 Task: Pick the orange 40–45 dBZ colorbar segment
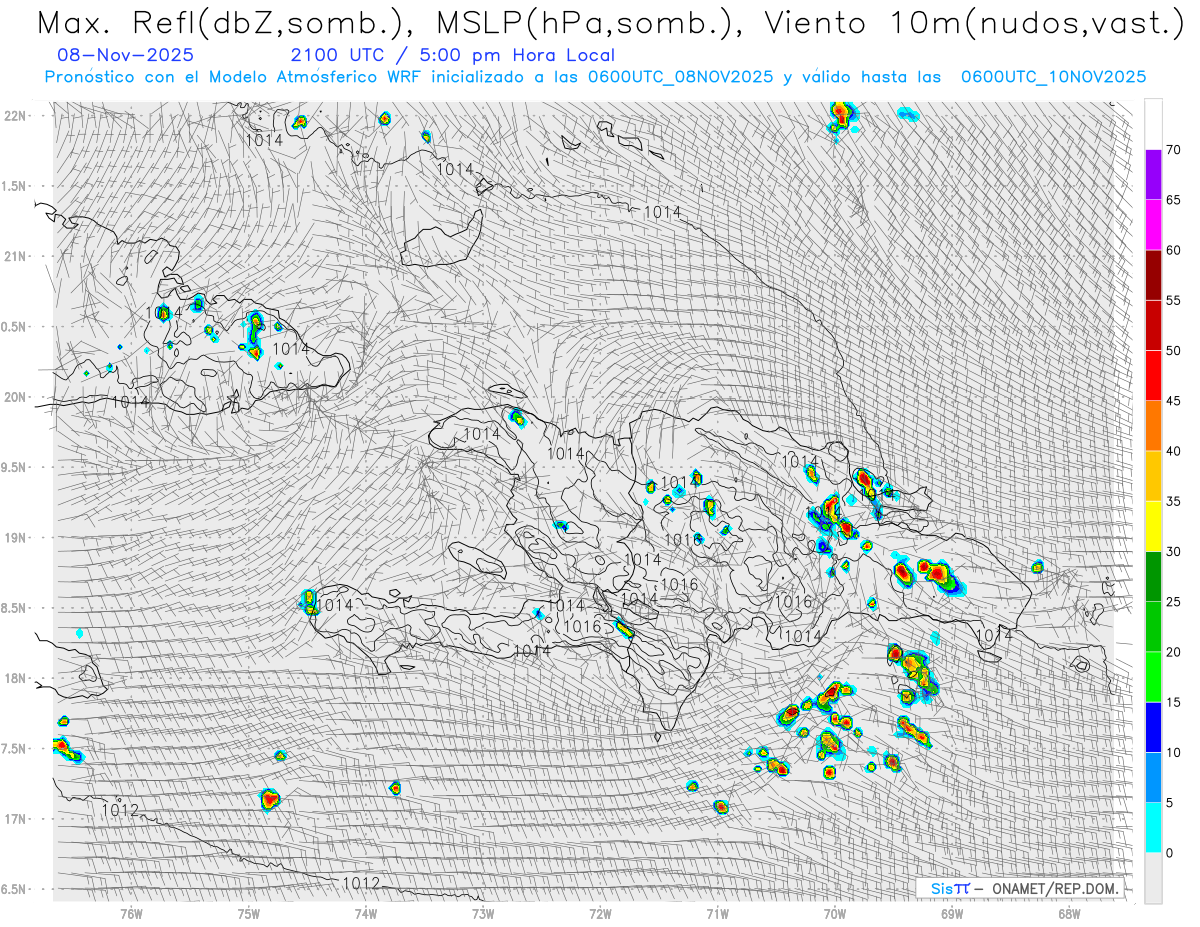[1153, 426]
